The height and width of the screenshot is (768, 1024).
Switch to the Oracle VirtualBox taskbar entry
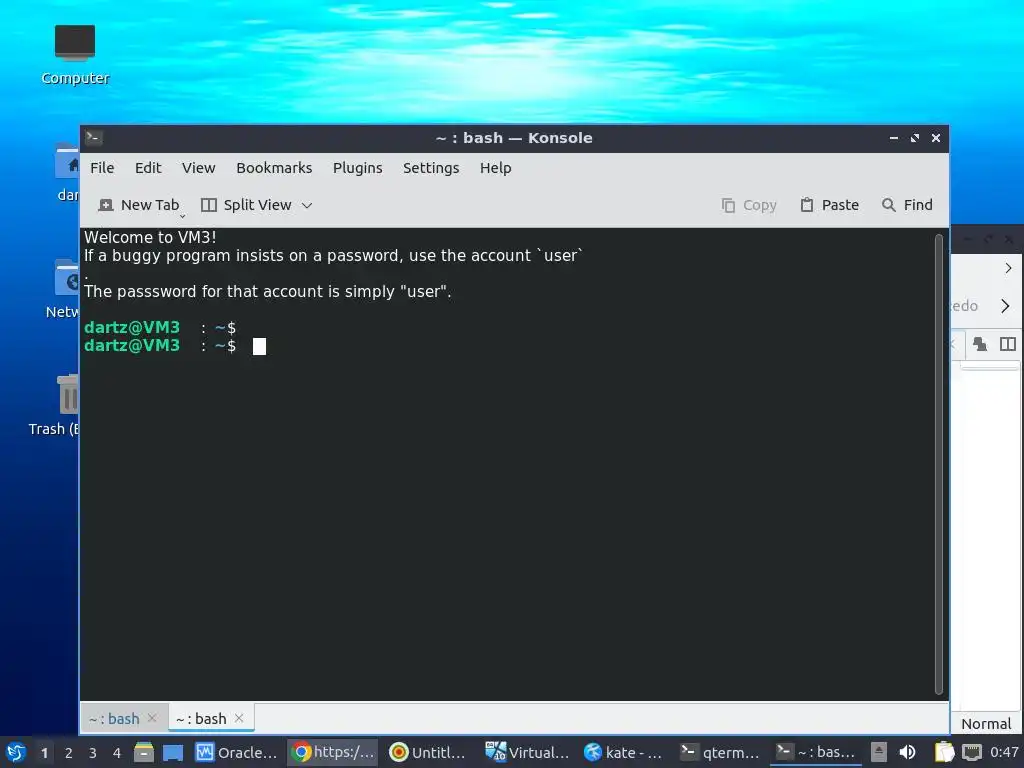(236, 752)
